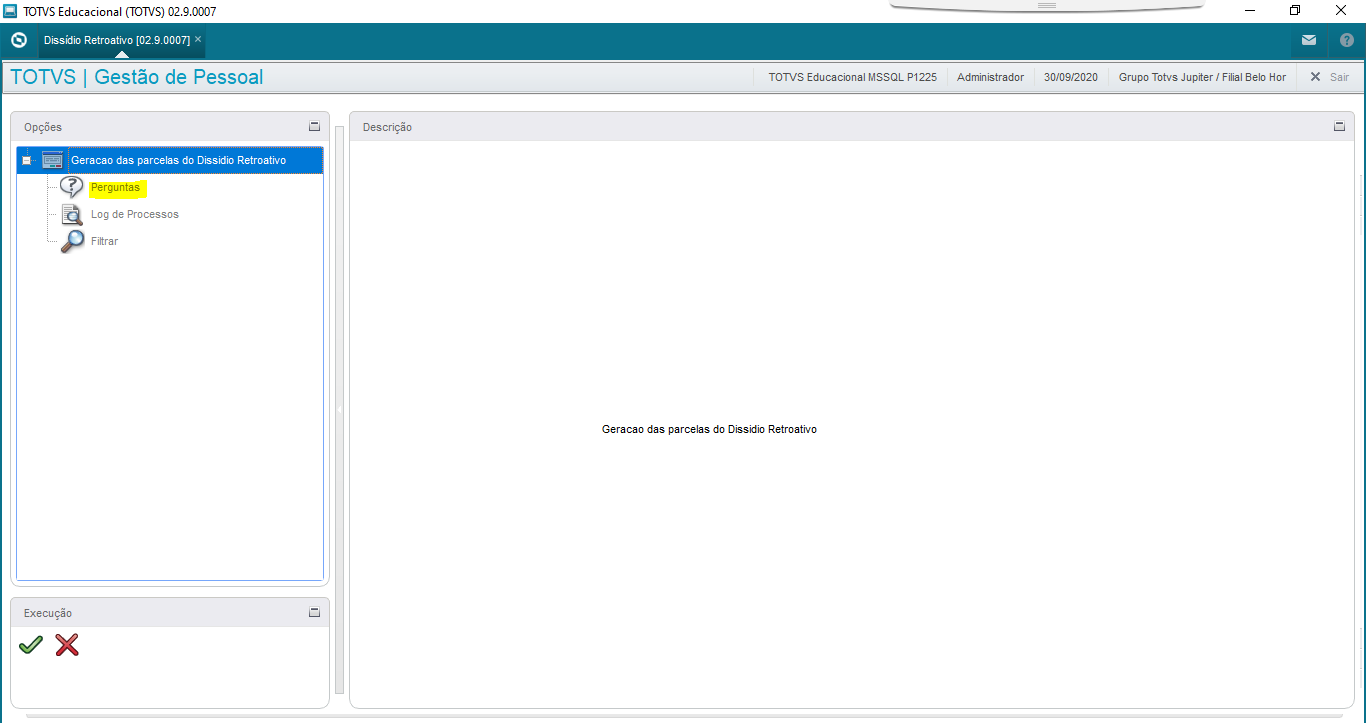Minimize the TOTVS Educacional window
Screen dimensions: 1366x723
(x=1249, y=11)
